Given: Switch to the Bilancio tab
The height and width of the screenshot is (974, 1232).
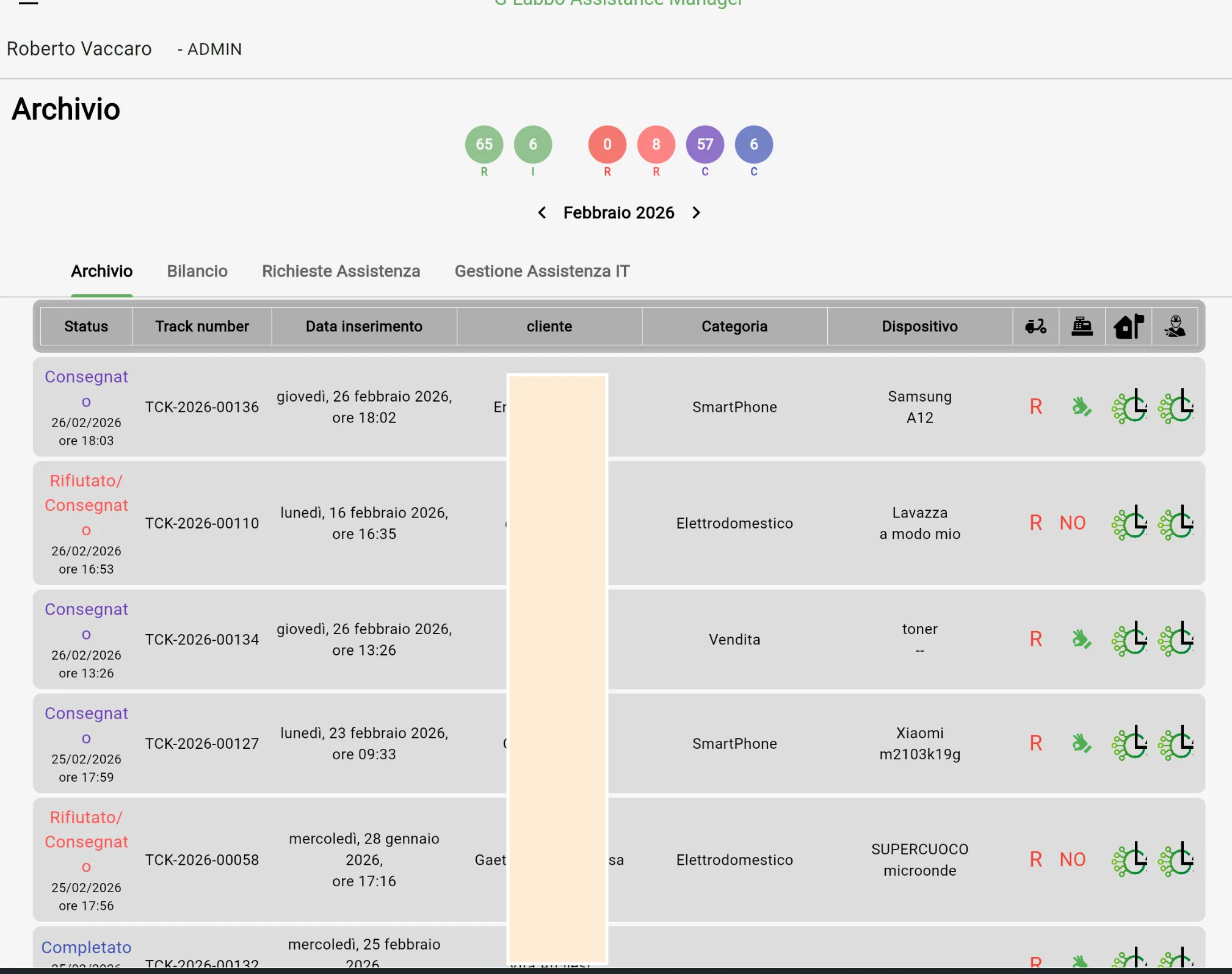Looking at the screenshot, I should point(197,271).
